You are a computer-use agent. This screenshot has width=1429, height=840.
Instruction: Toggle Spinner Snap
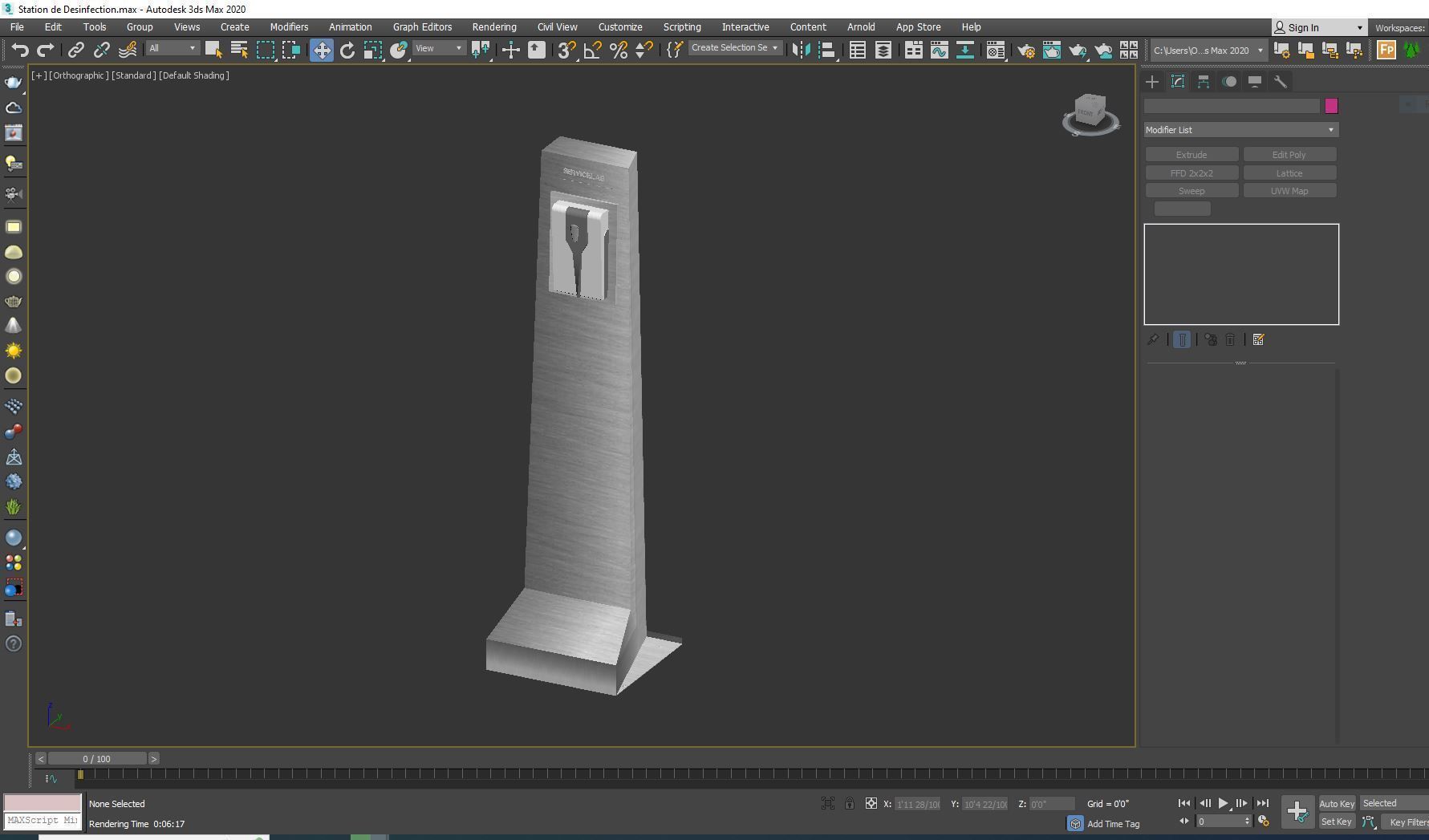(643, 50)
